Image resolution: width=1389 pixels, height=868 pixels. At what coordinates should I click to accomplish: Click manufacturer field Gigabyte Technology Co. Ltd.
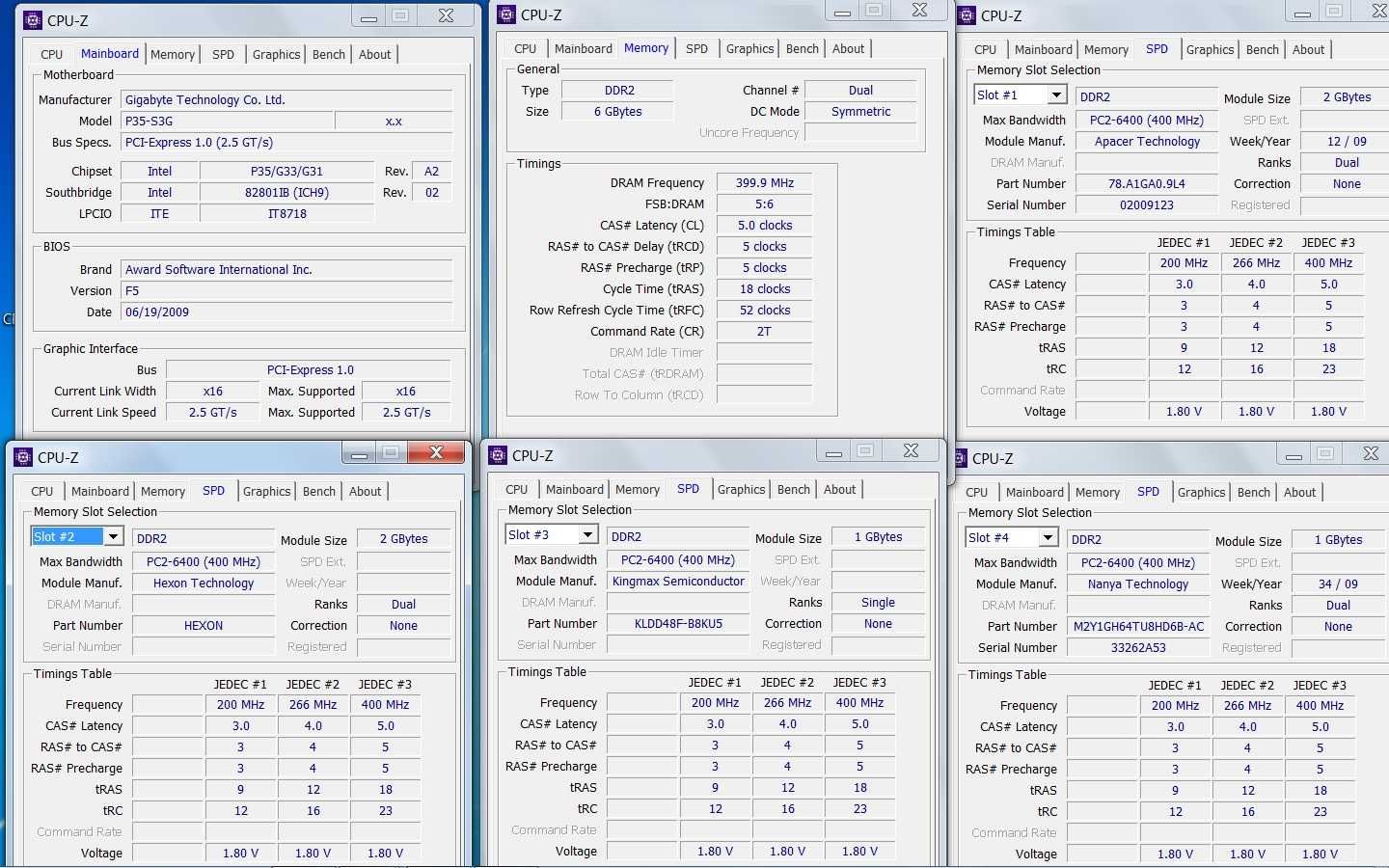pos(286,99)
